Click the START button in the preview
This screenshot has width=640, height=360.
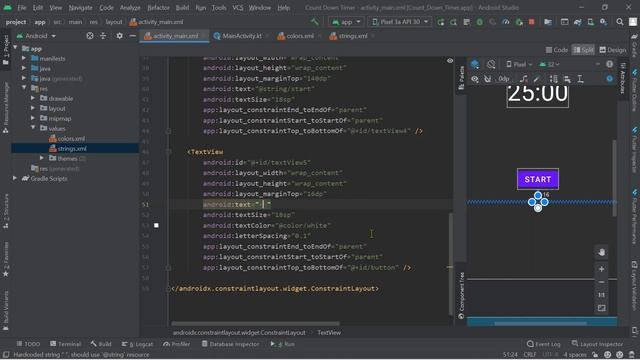538,179
